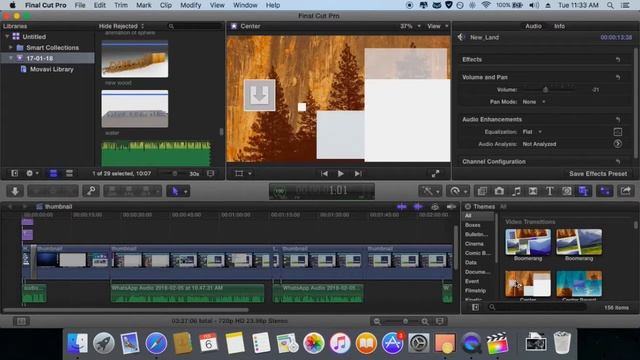The width and height of the screenshot is (640, 360).
Task: Open the viewer View options dropdown
Action: point(438,26)
